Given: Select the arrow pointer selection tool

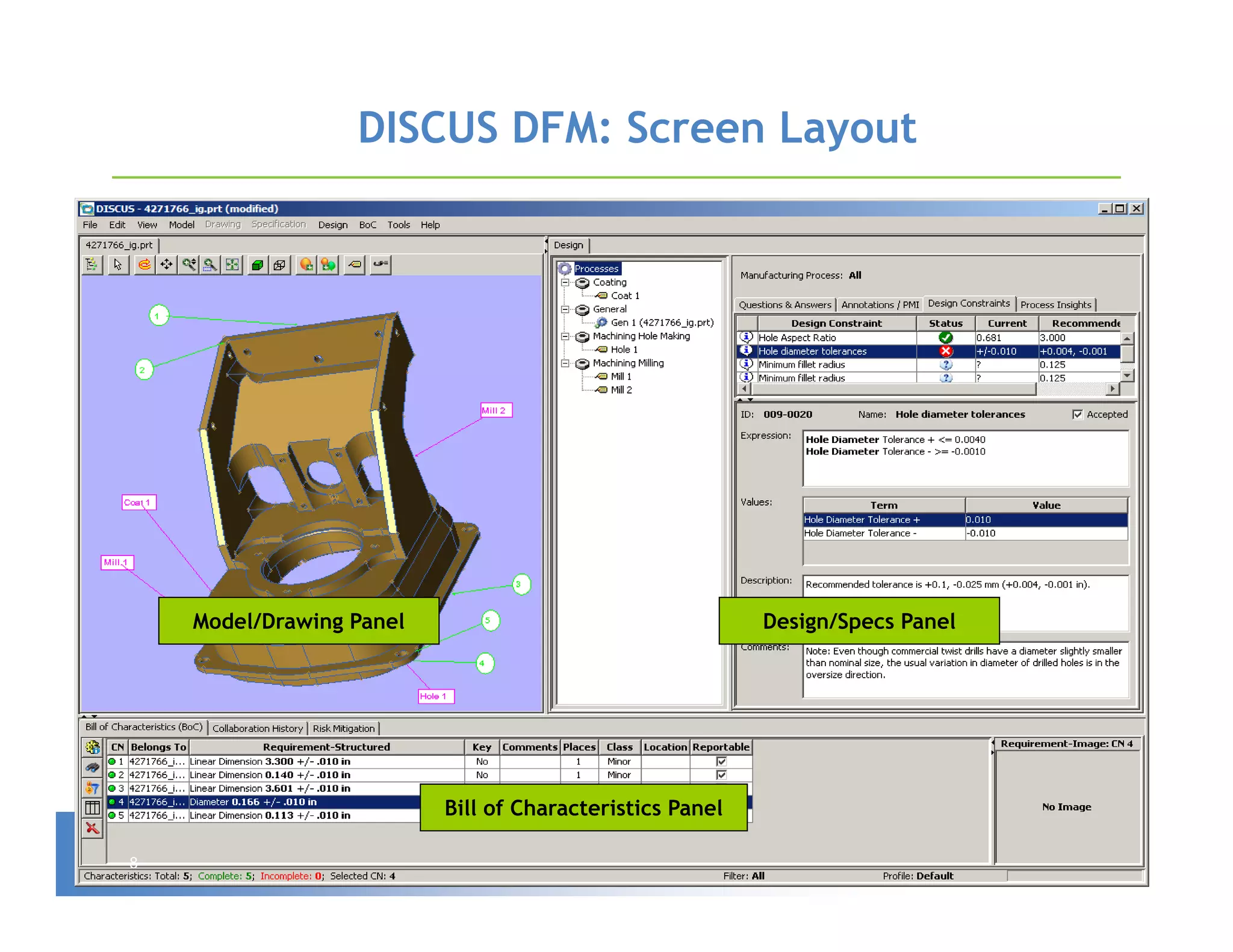Looking at the screenshot, I should pos(118,265).
